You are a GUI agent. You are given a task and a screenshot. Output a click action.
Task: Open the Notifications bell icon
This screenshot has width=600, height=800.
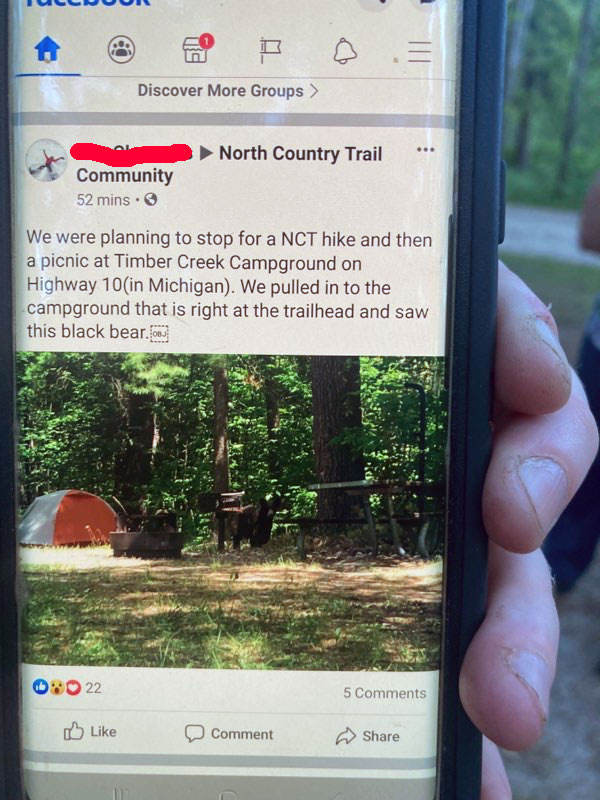click(x=345, y=52)
